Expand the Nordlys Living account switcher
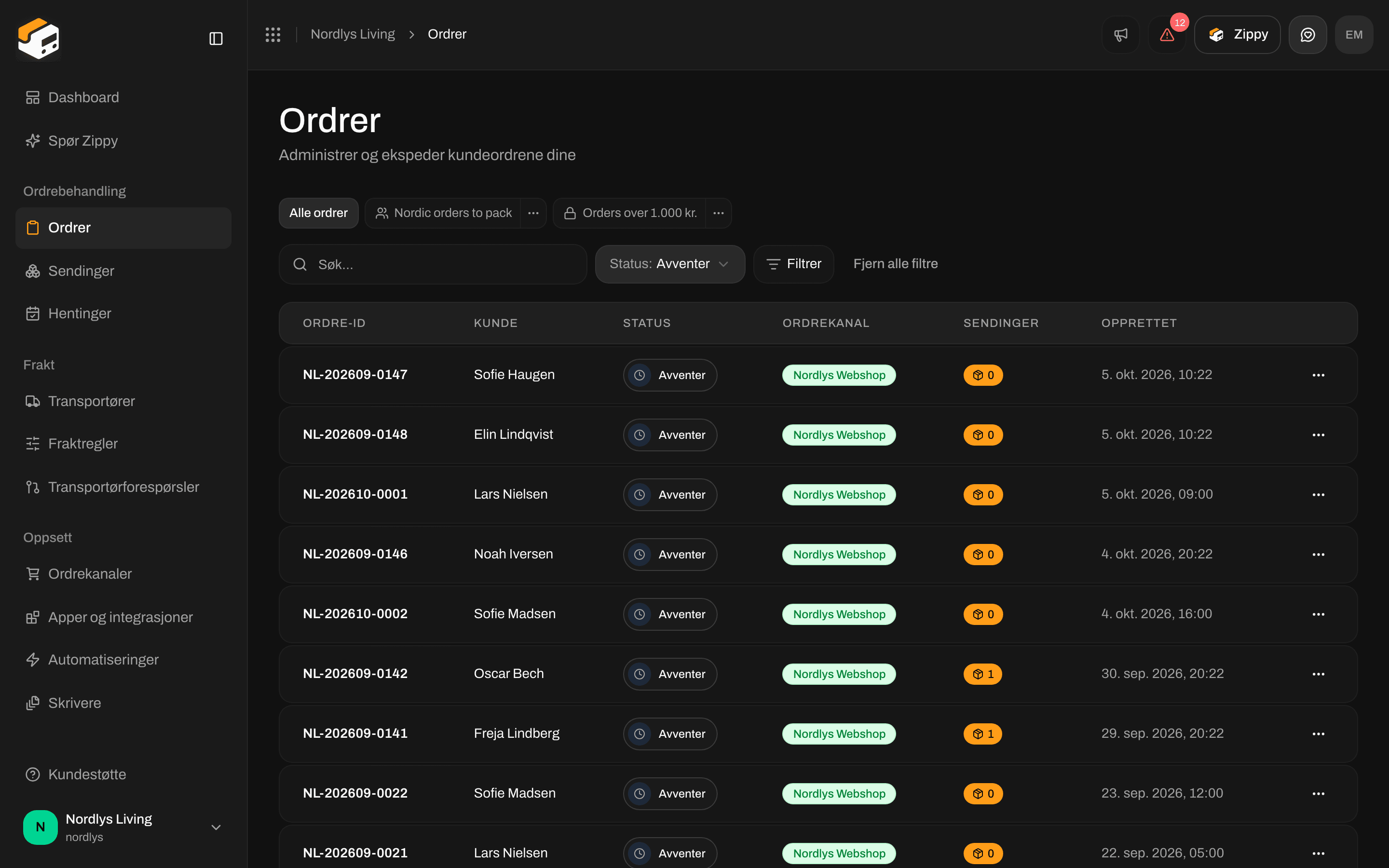1389x868 pixels. (123, 827)
